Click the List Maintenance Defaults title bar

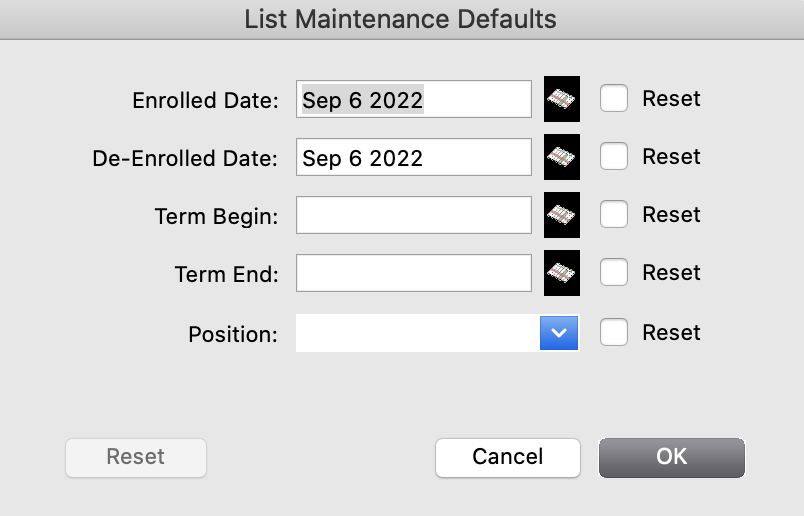pyautogui.click(x=401, y=19)
